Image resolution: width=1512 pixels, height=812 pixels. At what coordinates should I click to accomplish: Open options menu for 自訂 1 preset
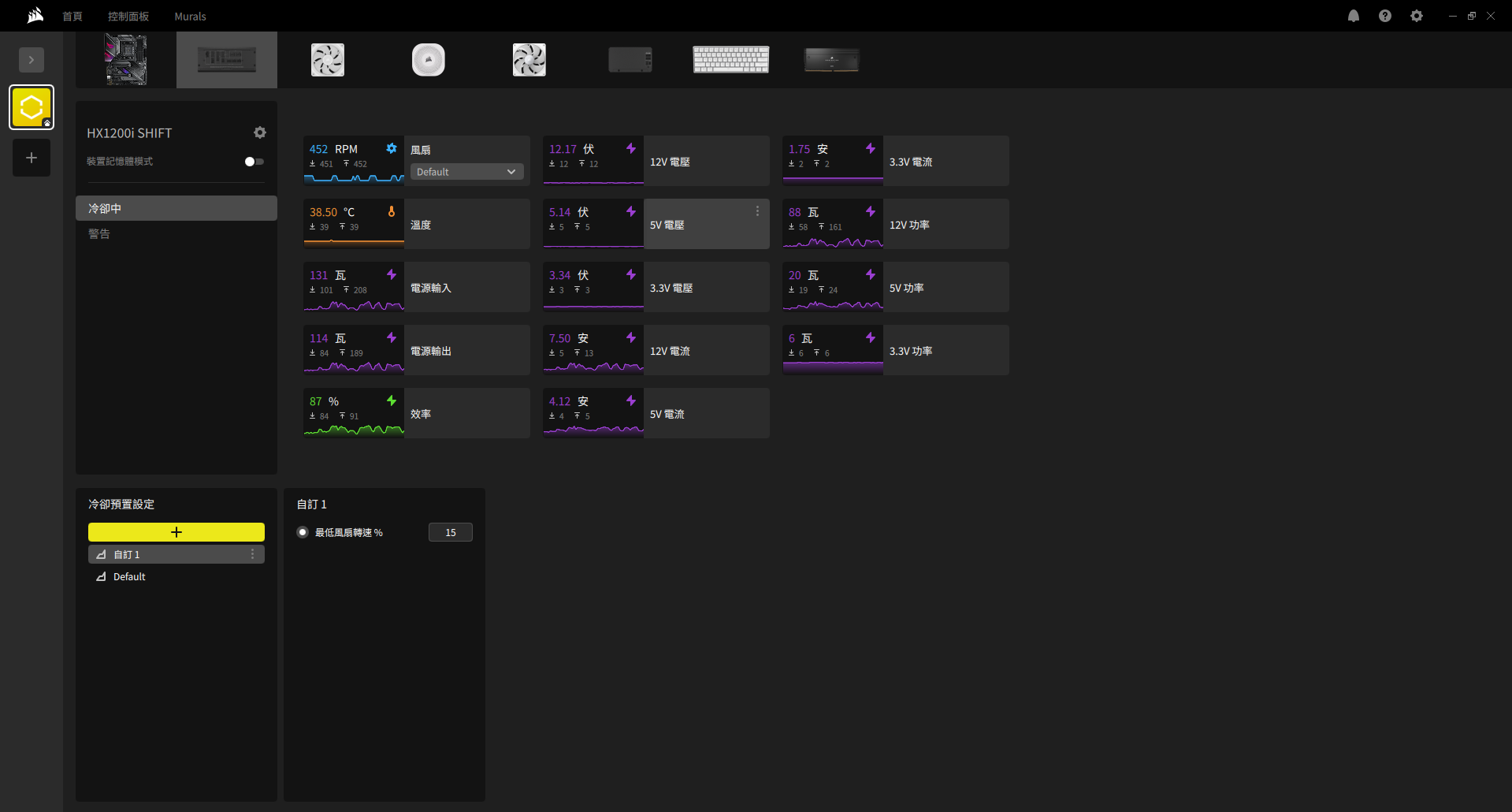pos(252,554)
